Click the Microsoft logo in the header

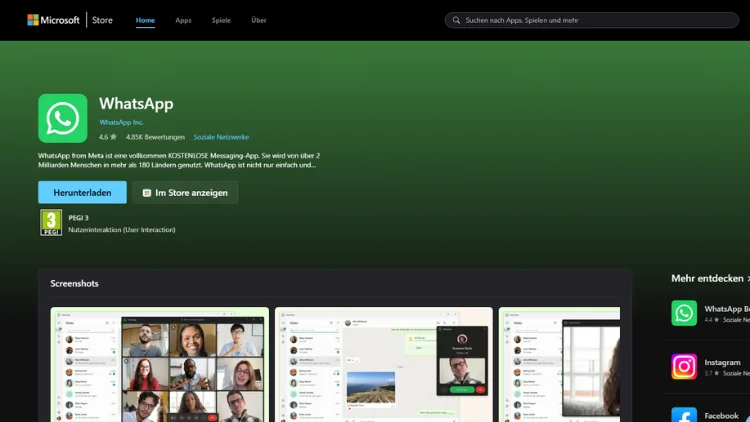[54, 20]
